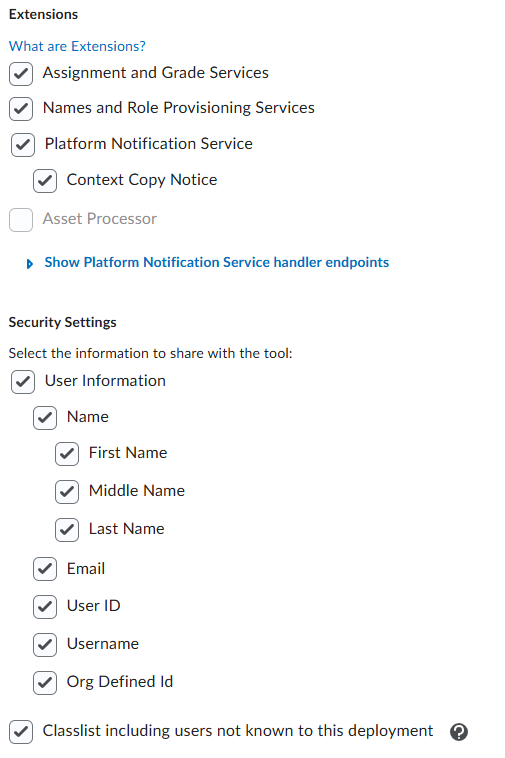Click the 'Last Name' label
Viewport: 505px width, 758px height.
(x=127, y=529)
